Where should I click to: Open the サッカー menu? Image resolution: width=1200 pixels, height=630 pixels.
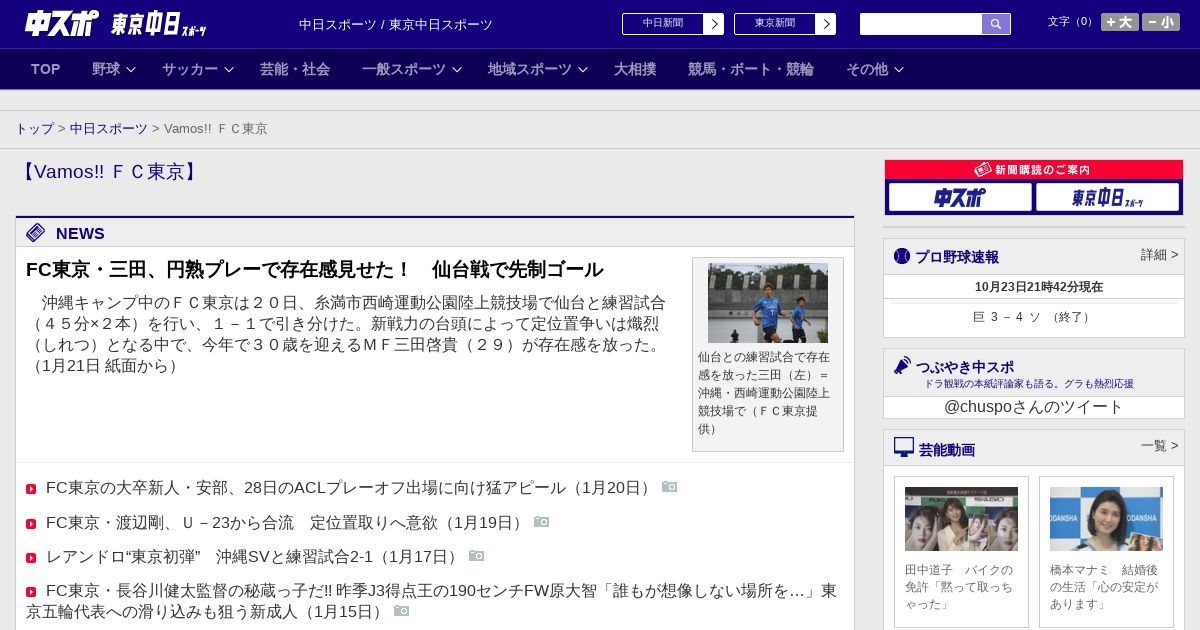[190, 69]
